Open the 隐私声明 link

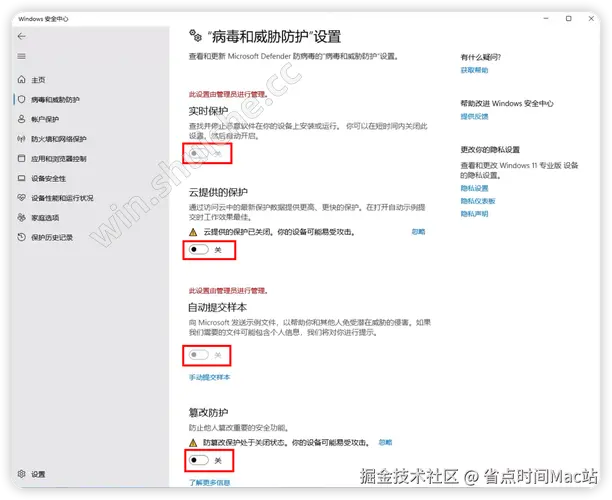point(474,214)
